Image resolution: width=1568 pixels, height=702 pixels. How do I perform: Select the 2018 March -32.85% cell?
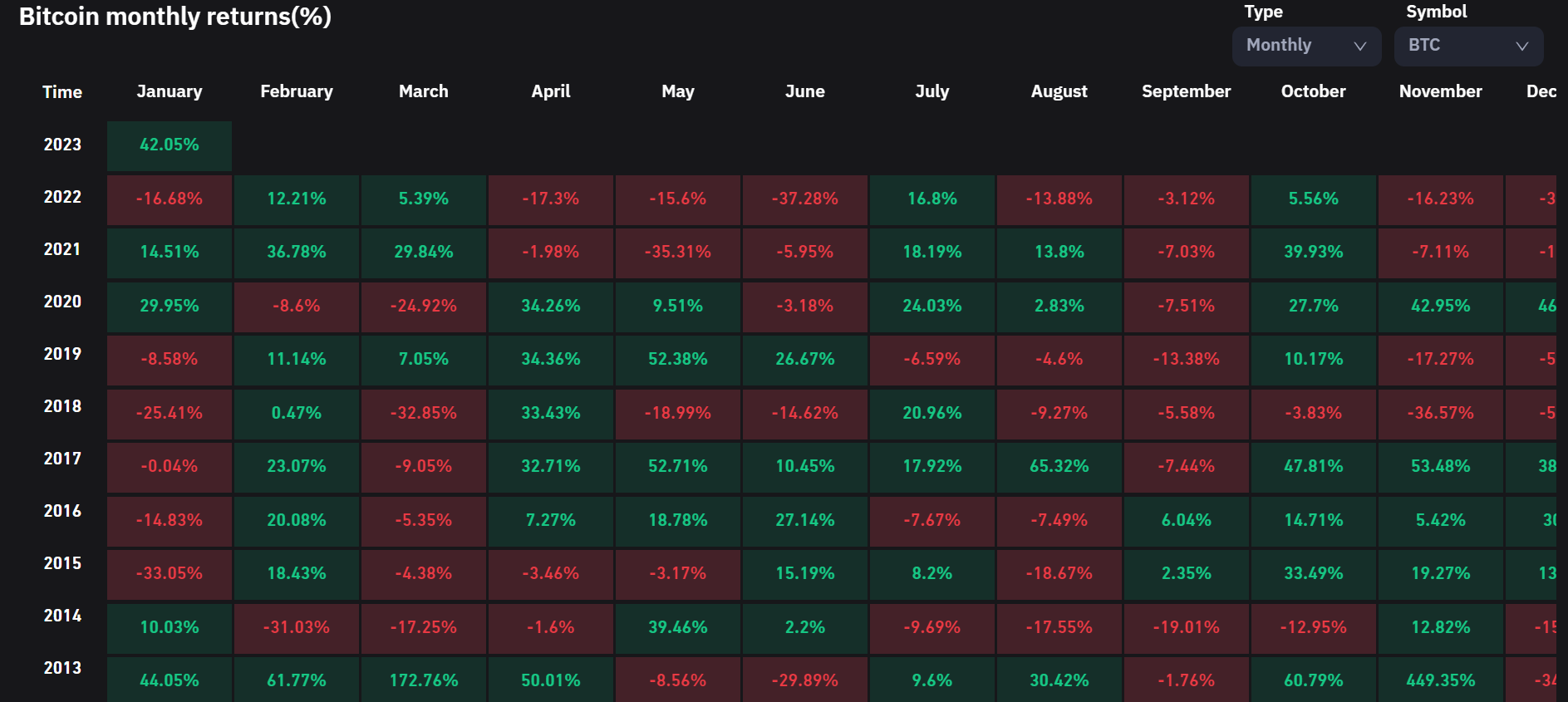coord(424,414)
